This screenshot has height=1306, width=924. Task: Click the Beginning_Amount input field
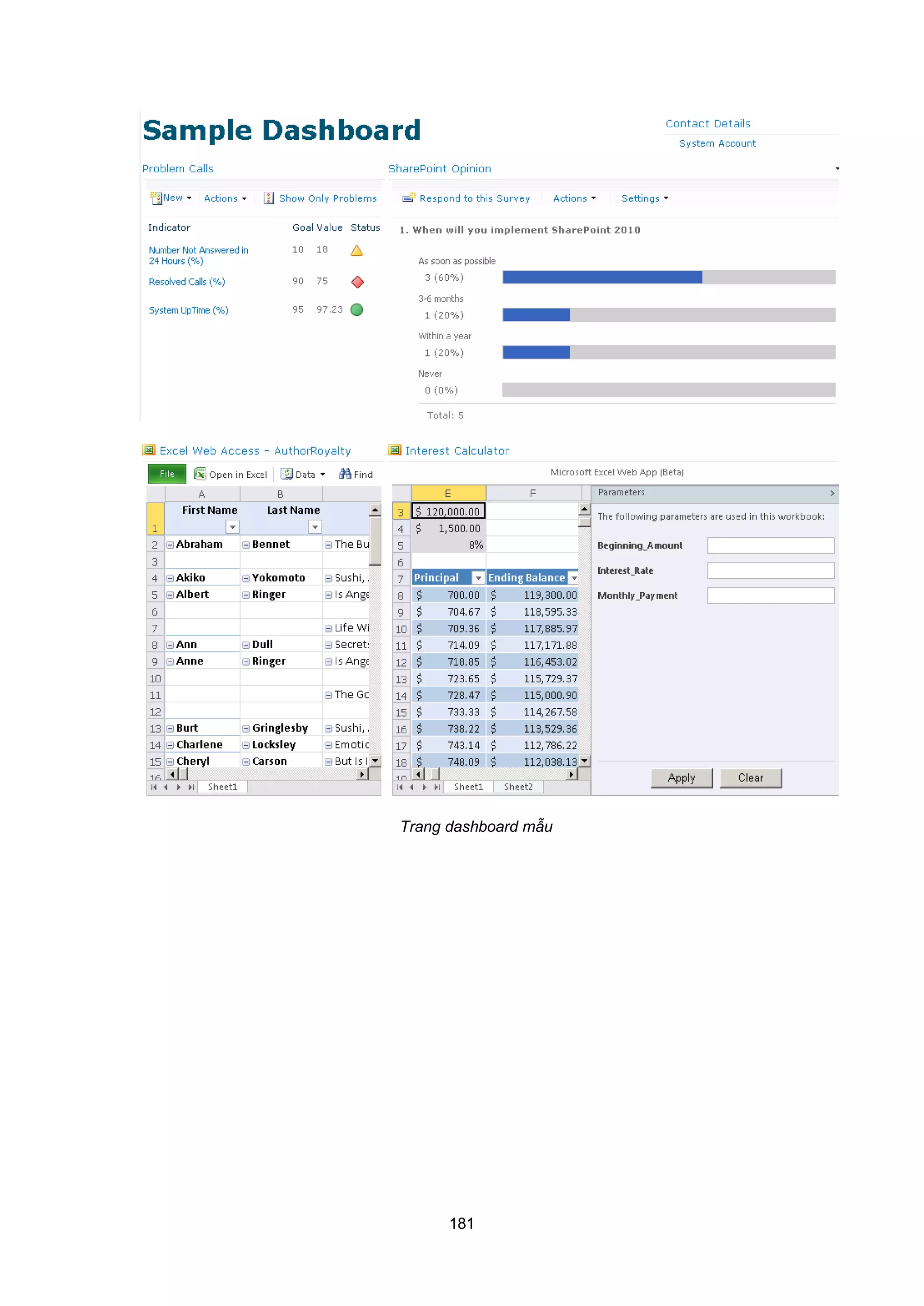pyautogui.click(x=771, y=545)
